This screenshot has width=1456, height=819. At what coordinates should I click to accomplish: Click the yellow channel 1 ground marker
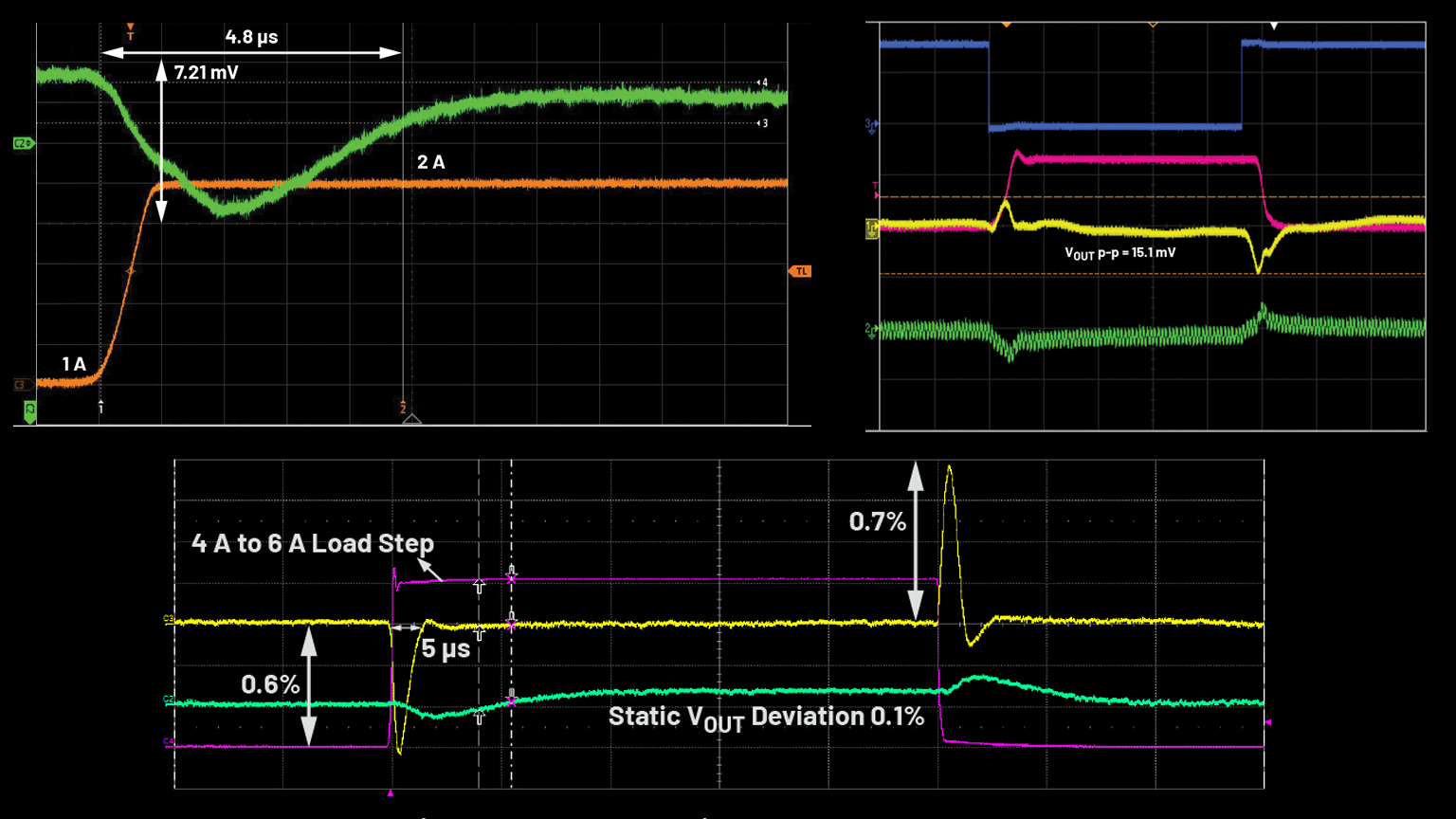pyautogui.click(x=871, y=228)
